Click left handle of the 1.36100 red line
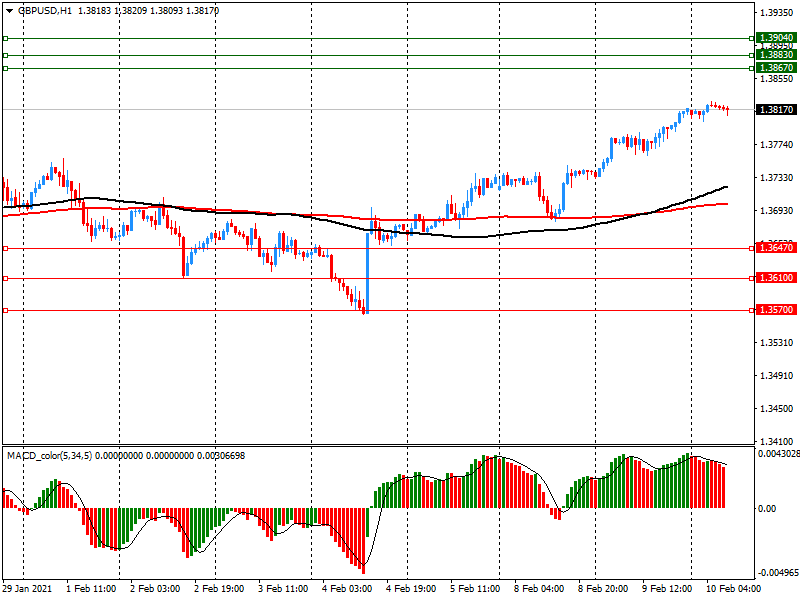This screenshot has height=600, width=800. click(x=5, y=278)
